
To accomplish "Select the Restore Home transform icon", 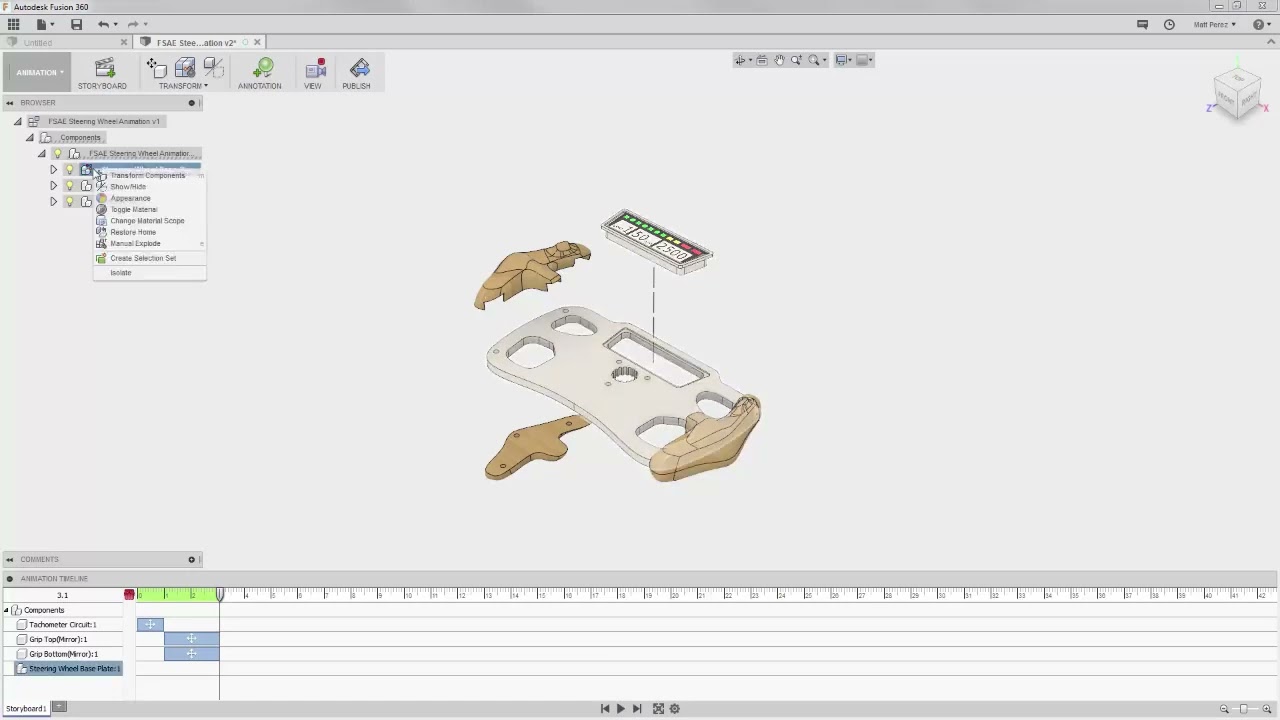I will (185, 68).
